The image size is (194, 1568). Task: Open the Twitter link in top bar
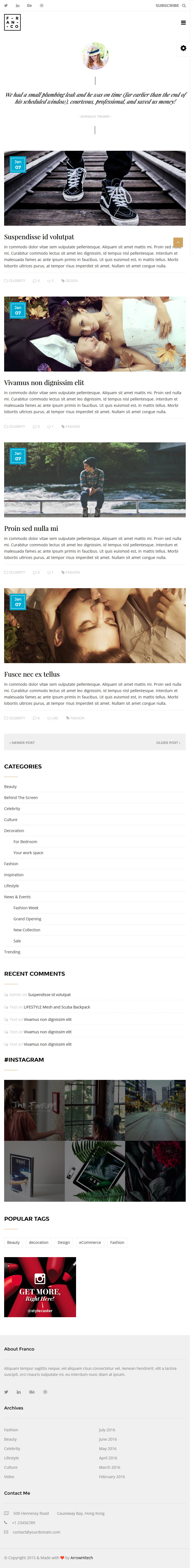pos(6,6)
